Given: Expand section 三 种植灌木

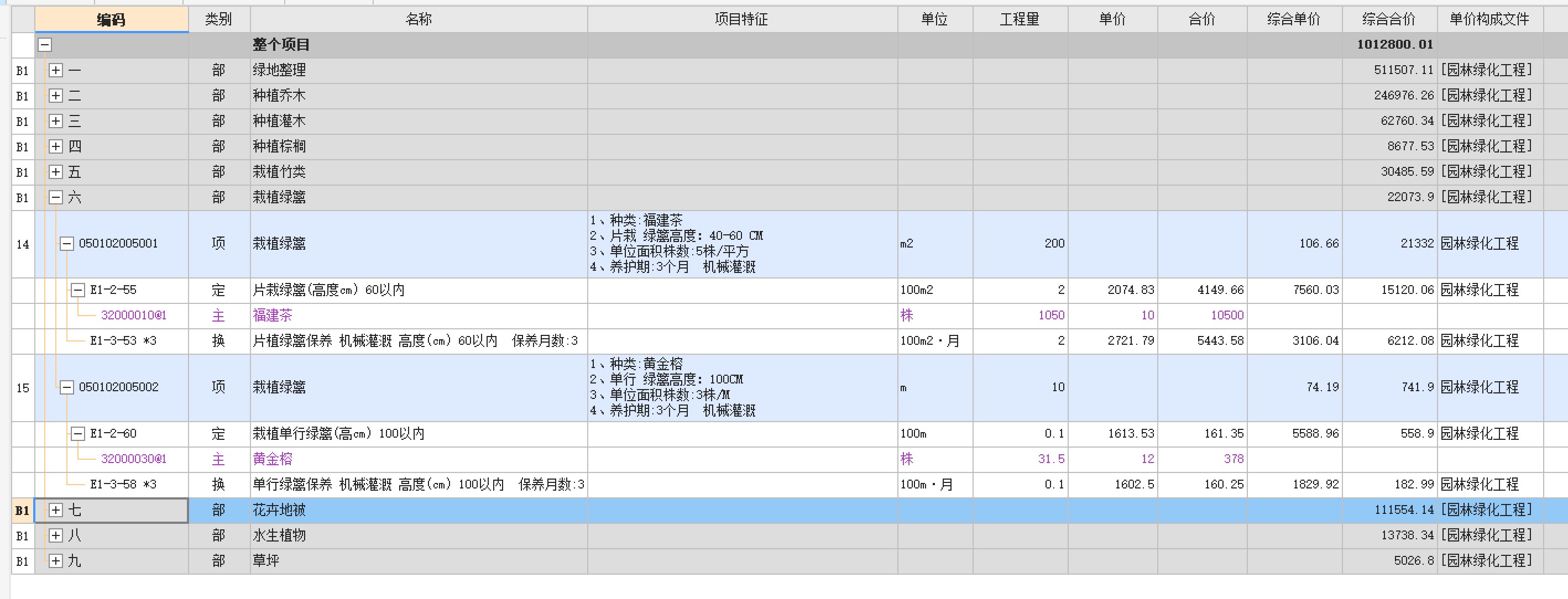Looking at the screenshot, I should [55, 121].
